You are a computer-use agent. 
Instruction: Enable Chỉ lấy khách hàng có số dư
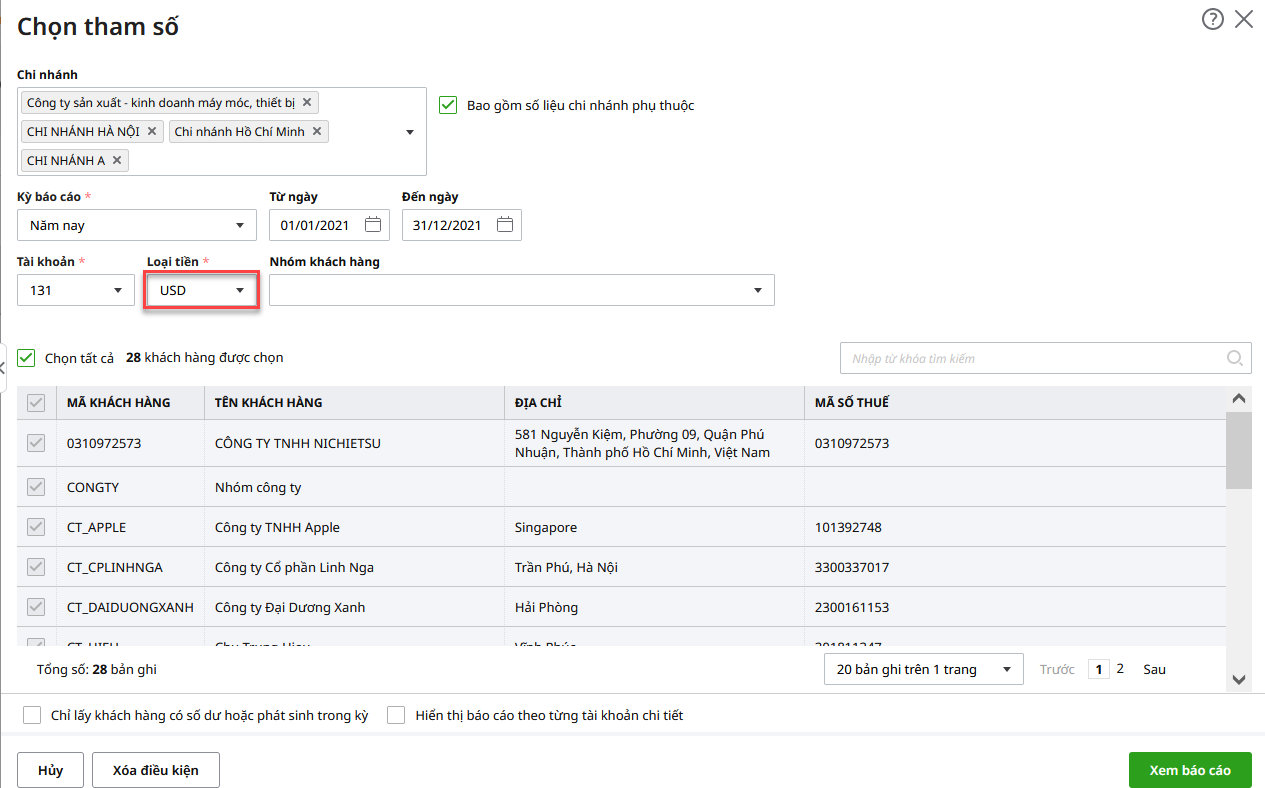[x=32, y=715]
